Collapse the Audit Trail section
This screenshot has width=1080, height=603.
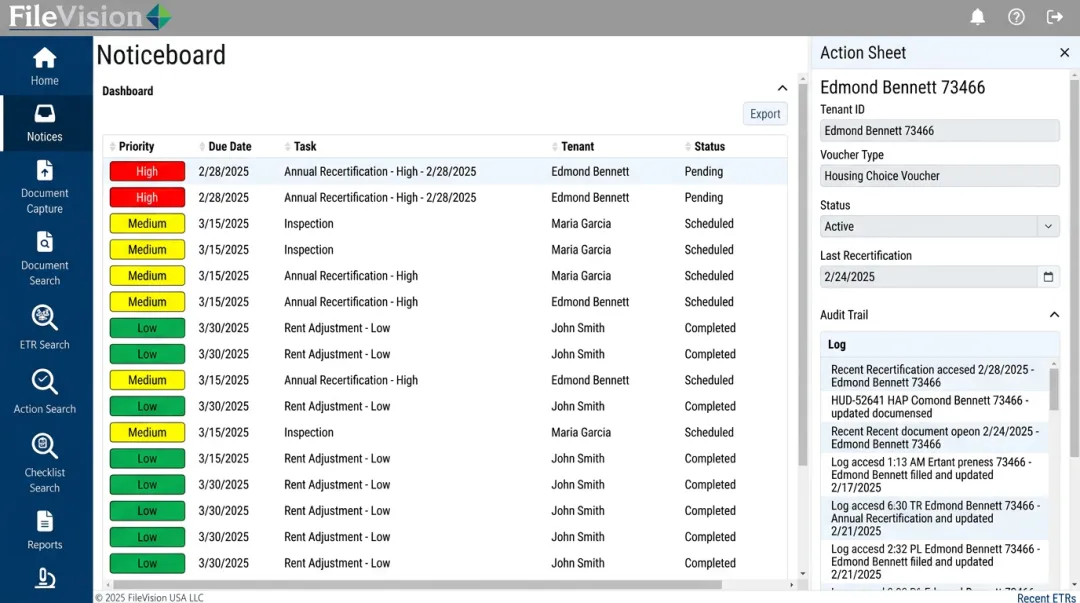coord(1054,315)
